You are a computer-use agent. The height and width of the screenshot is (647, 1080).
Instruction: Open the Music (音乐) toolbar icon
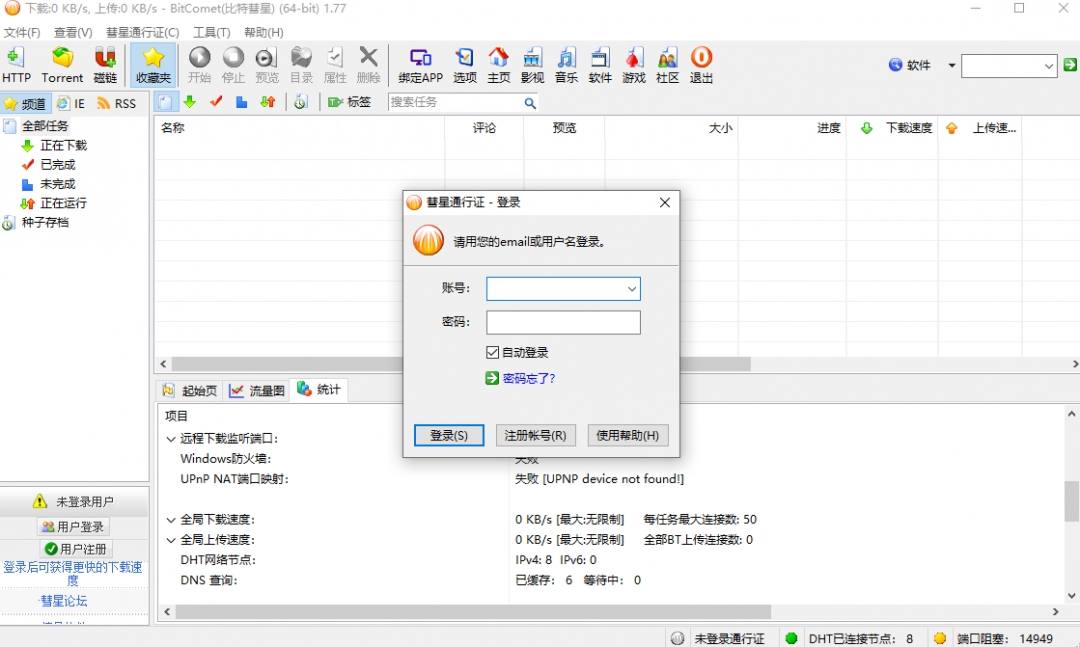tap(566, 65)
